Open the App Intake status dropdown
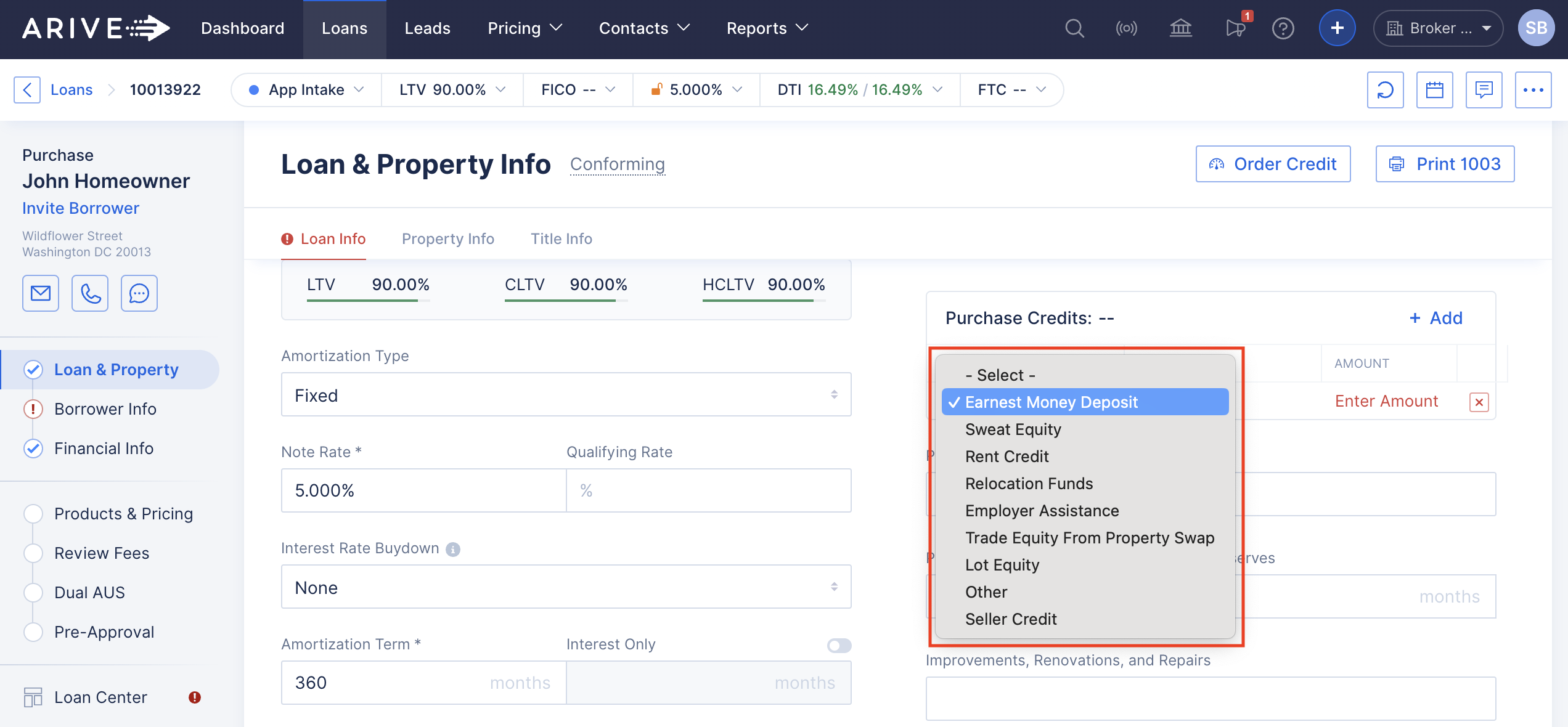Image resolution: width=1568 pixels, height=727 pixels. pos(306,90)
